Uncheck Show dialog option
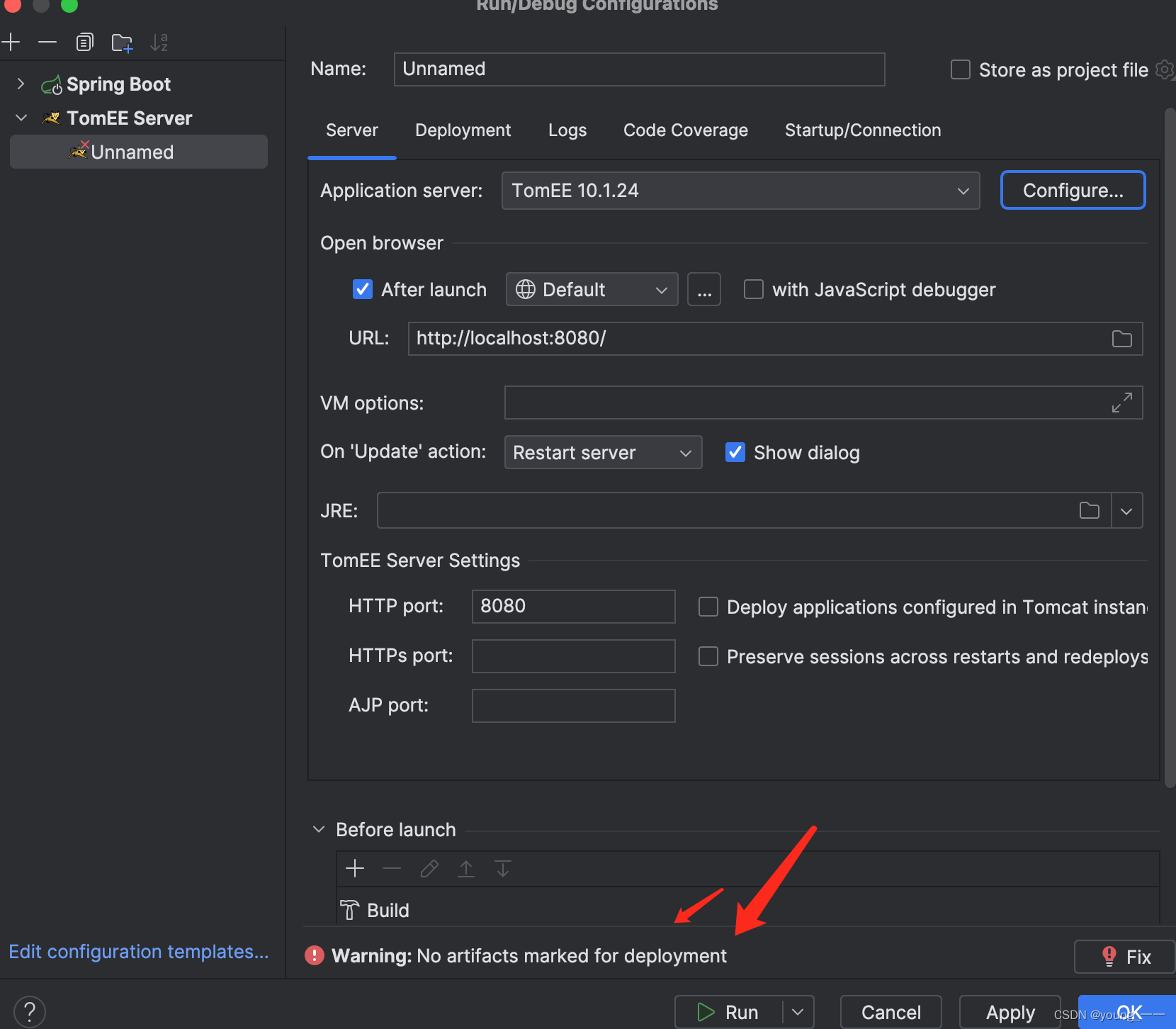This screenshot has height=1029, width=1176. pos(735,452)
